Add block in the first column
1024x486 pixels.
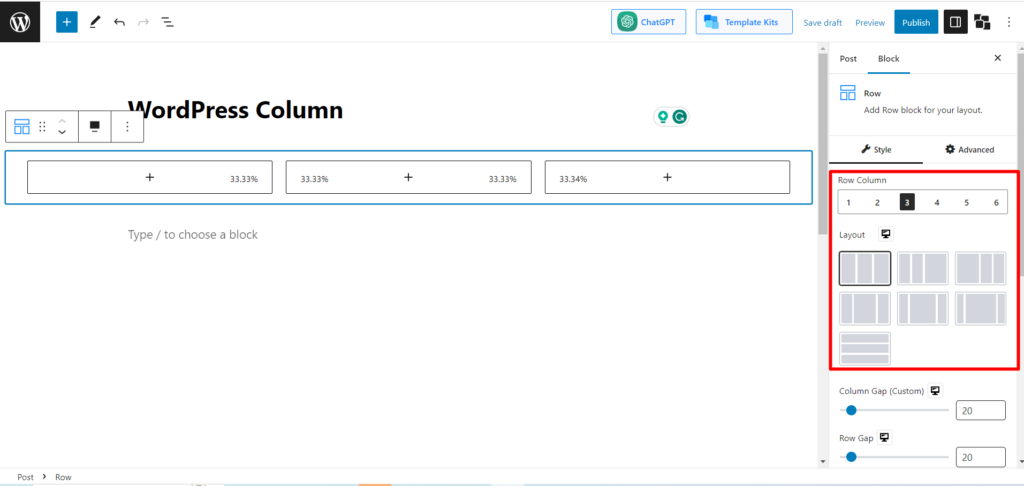150,177
